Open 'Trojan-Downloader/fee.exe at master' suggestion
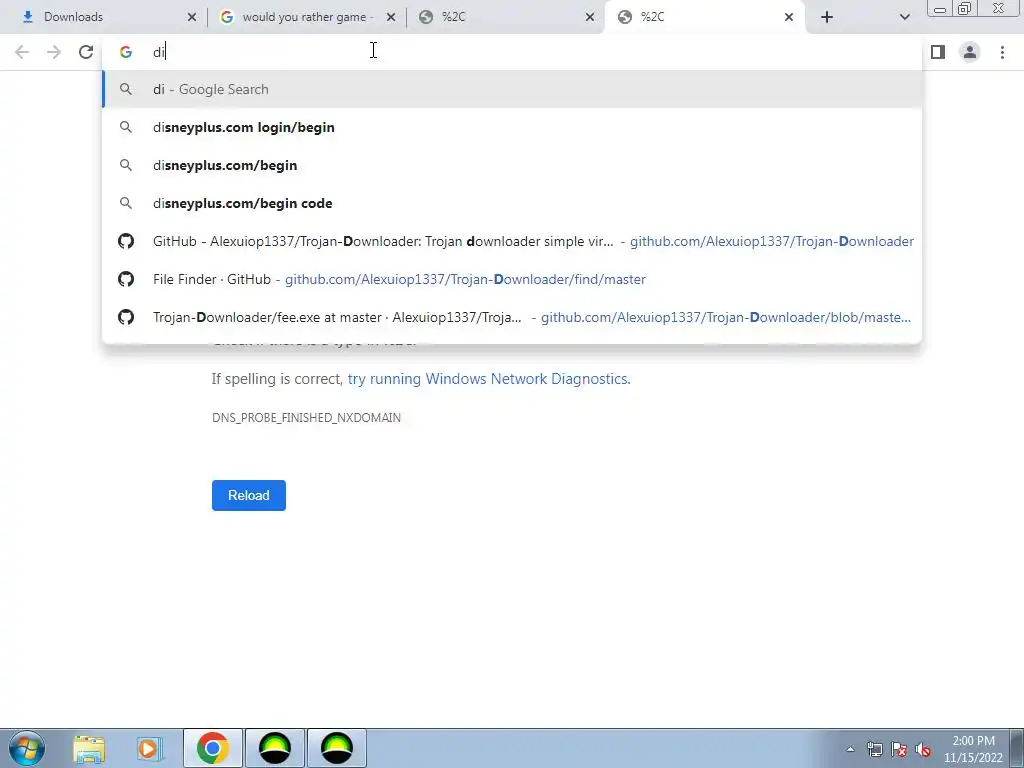The width and height of the screenshot is (1024, 768). 512,317
